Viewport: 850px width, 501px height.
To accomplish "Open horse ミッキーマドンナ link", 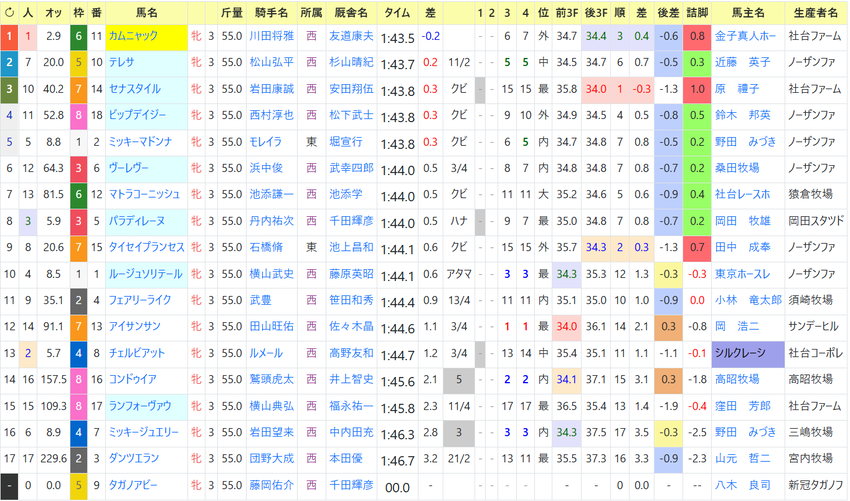I will (x=140, y=142).
